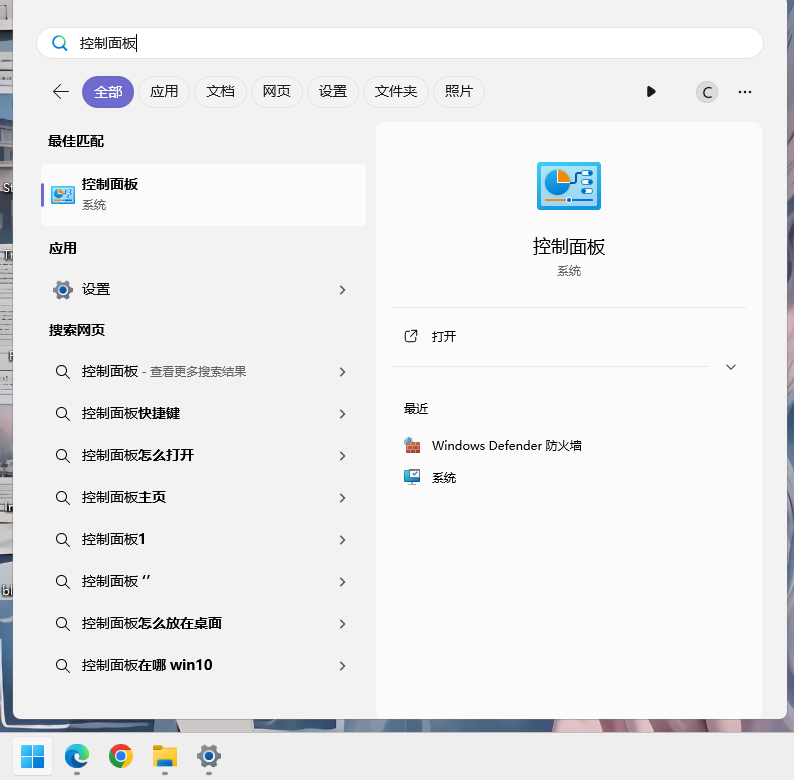Click search icon beside 控制面板快捷键
The width and height of the screenshot is (794, 780).
tap(62, 414)
